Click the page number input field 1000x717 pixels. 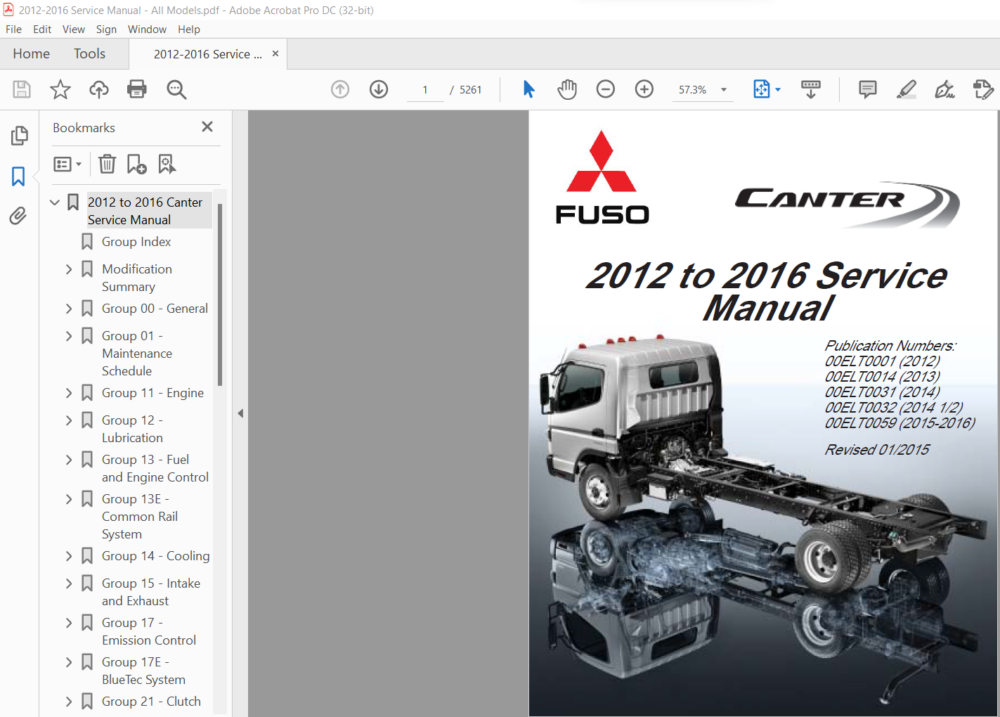(425, 90)
